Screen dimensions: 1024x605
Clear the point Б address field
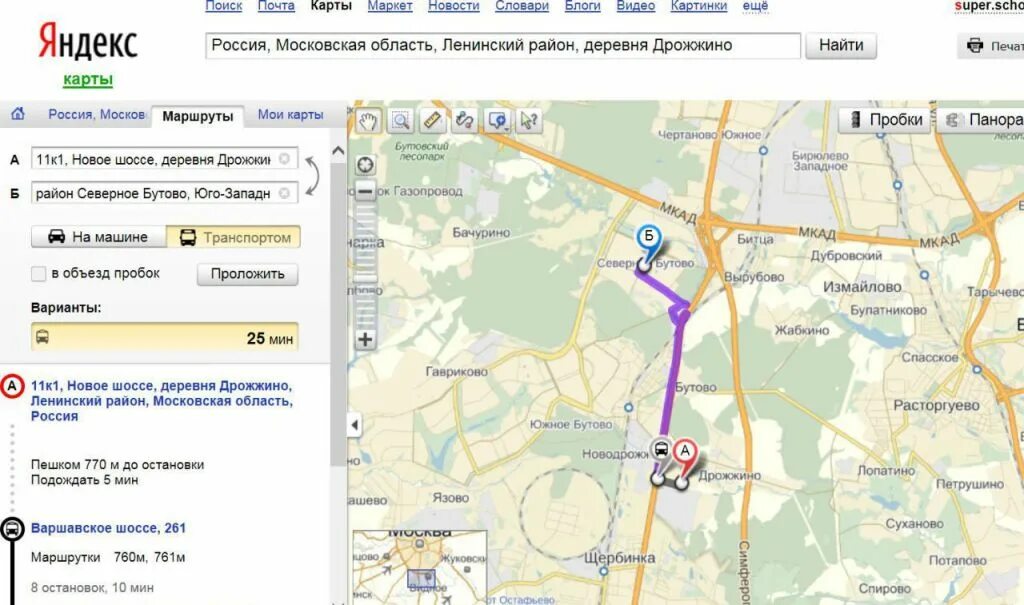[284, 193]
